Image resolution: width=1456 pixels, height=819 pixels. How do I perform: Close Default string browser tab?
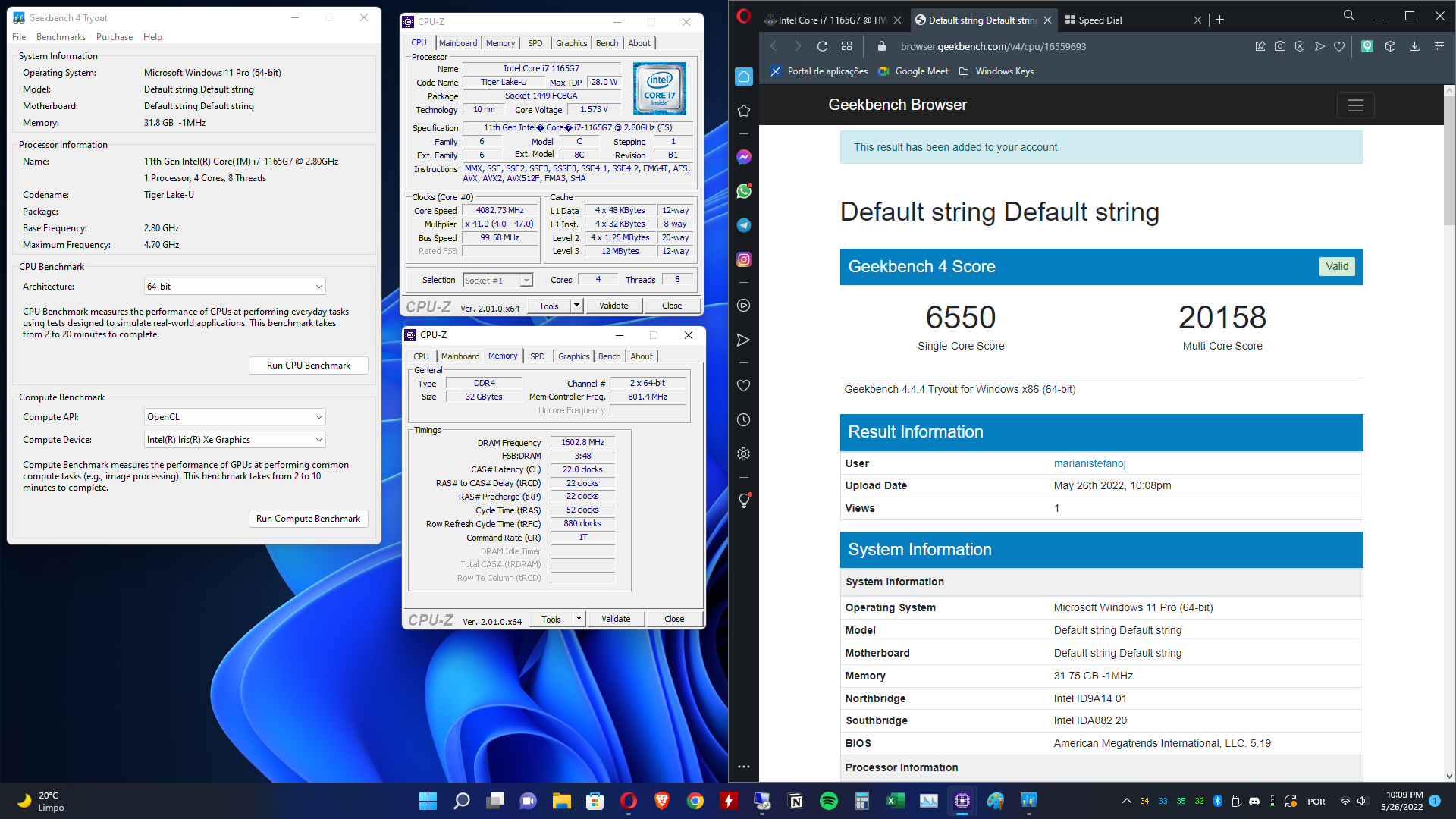click(x=1047, y=20)
